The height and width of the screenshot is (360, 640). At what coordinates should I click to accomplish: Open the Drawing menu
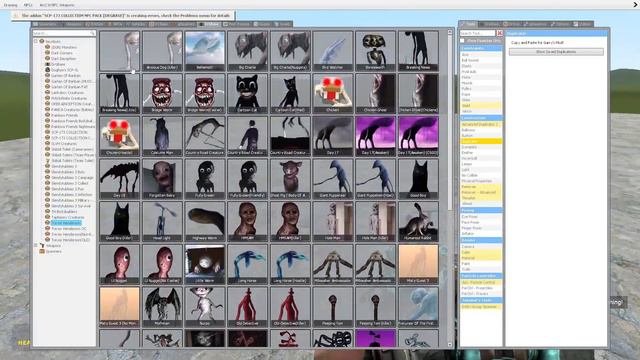click(x=10, y=5)
